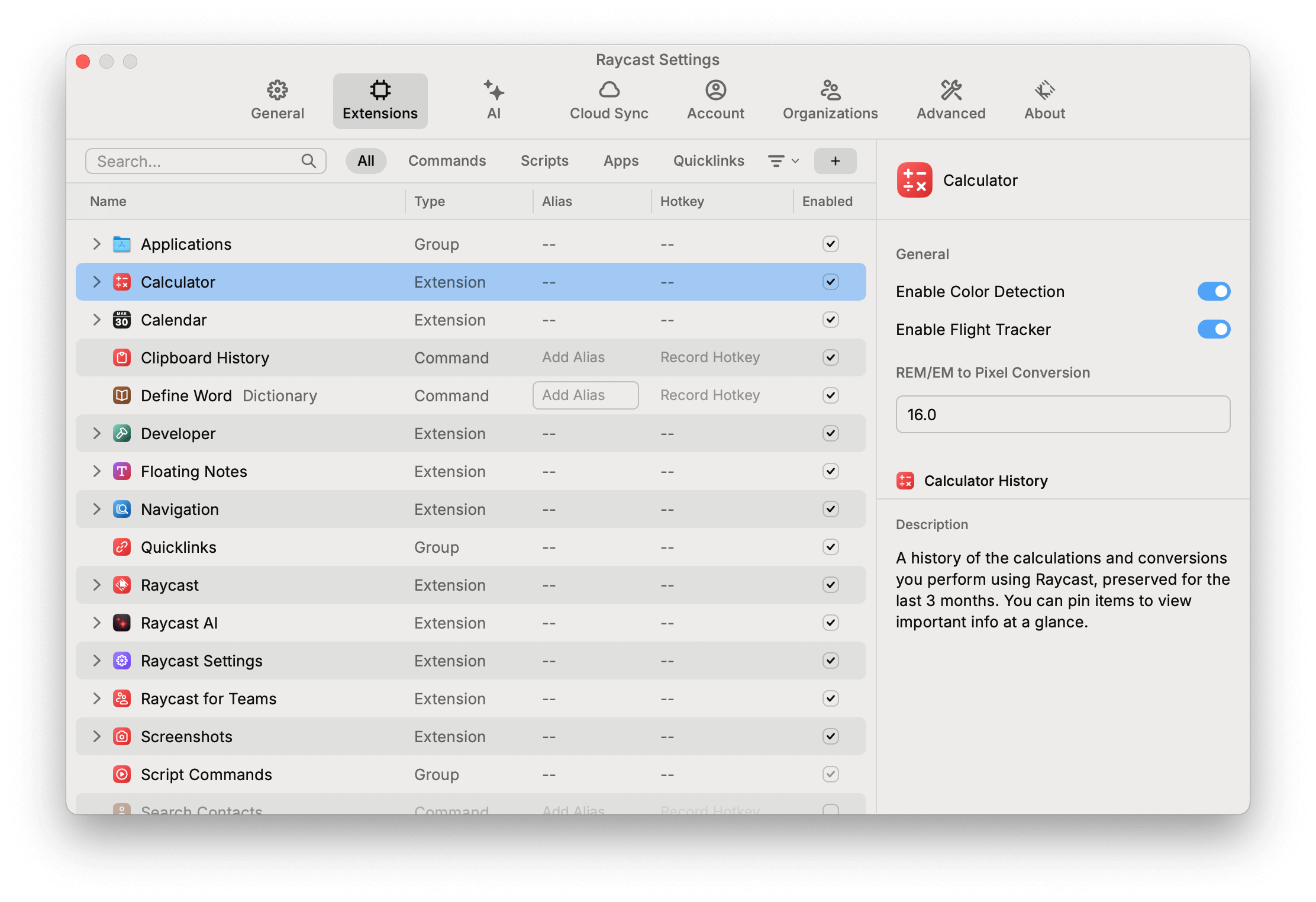Toggle Enable Color Detection switch
This screenshot has width=1316, height=902.
[1214, 291]
